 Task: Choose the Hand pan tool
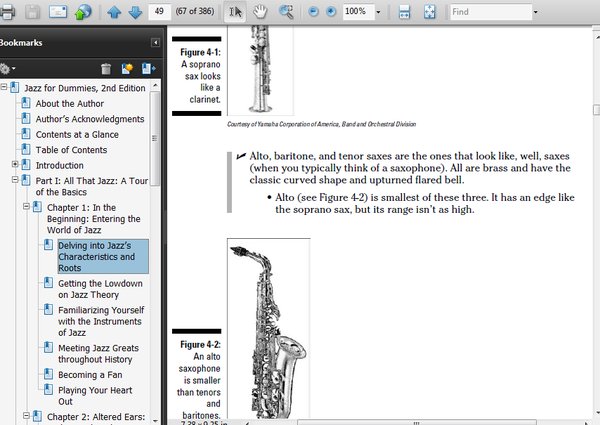point(260,12)
